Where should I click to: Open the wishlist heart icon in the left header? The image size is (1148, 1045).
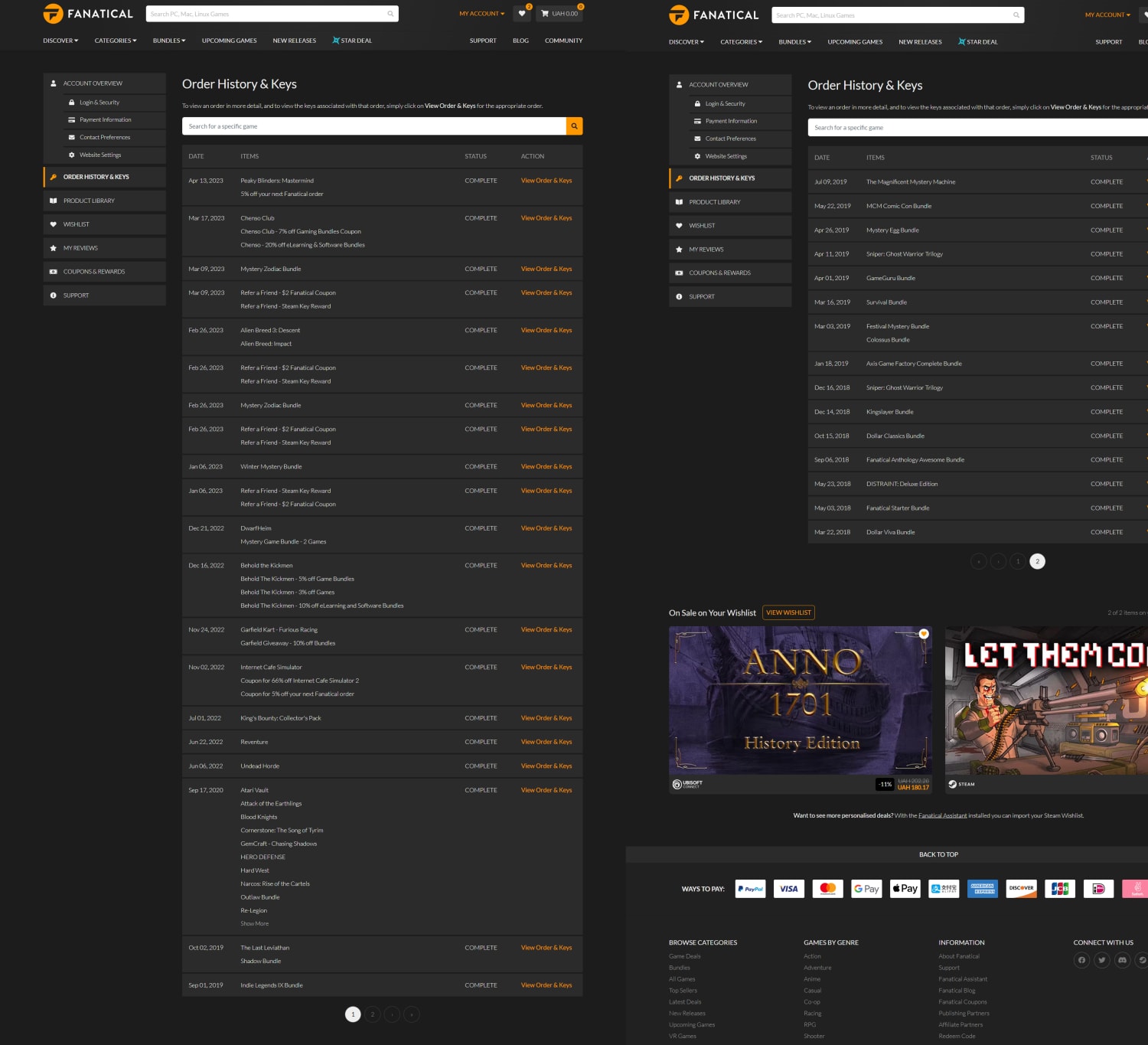pos(523,13)
